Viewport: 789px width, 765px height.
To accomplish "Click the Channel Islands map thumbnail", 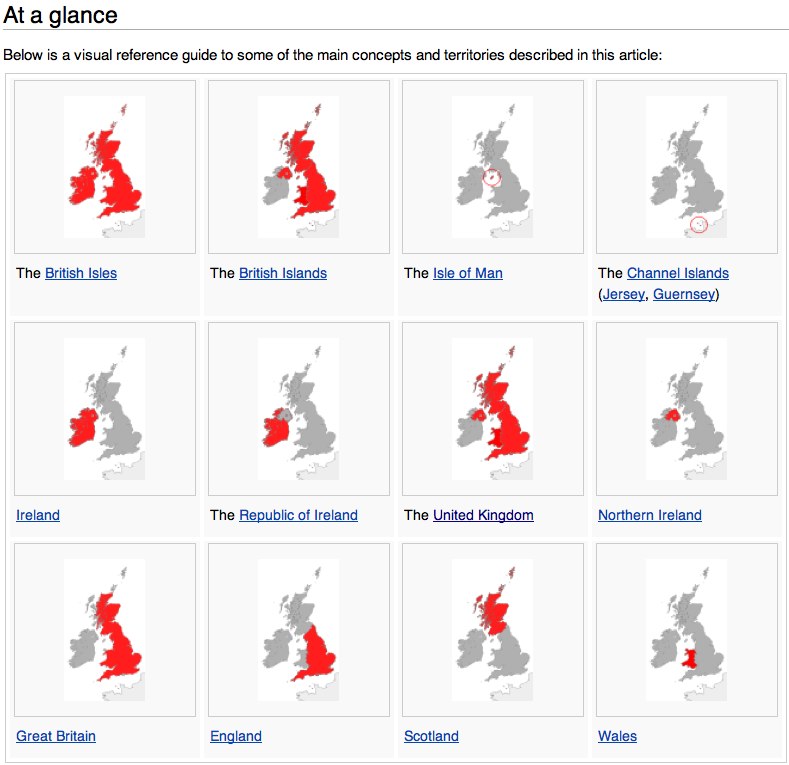I will pyautogui.click(x=686, y=166).
